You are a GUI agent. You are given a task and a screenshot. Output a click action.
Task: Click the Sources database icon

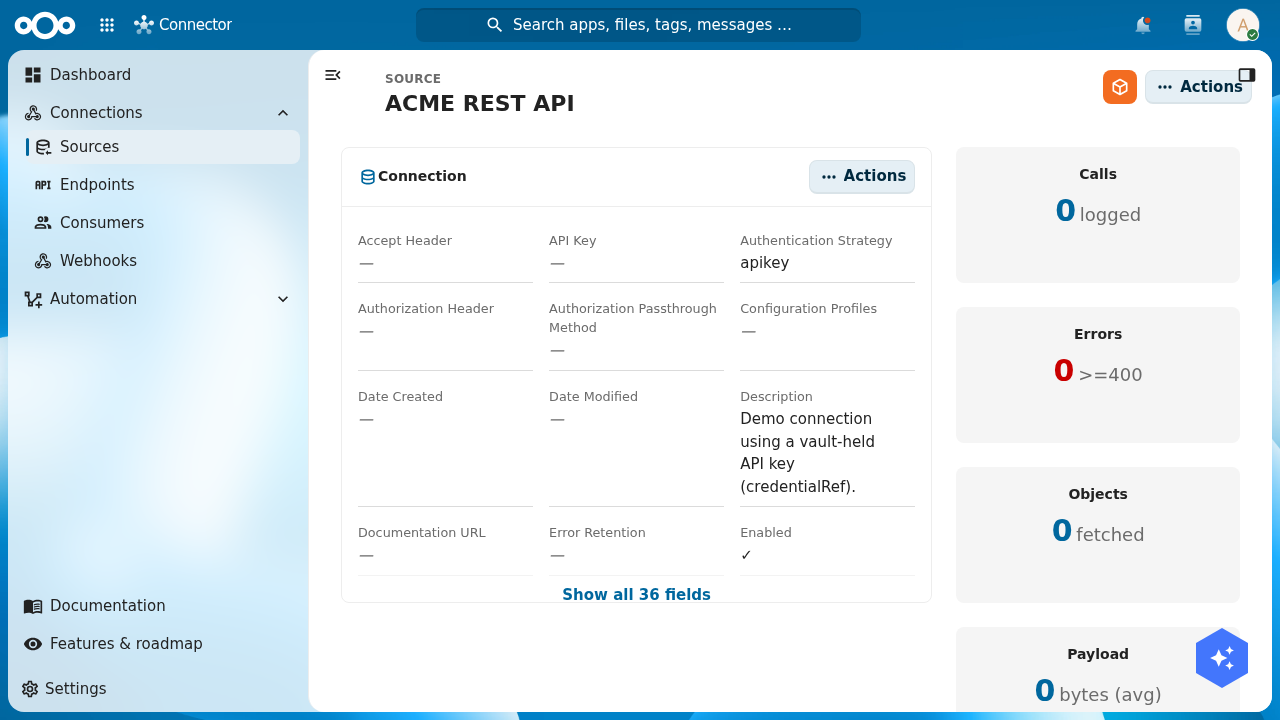point(43,147)
